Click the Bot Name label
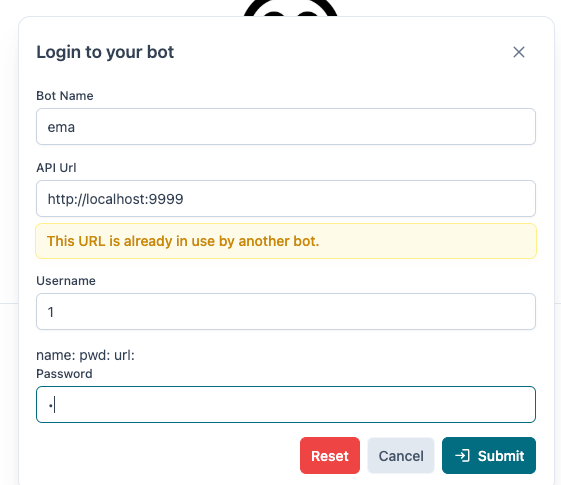 (65, 96)
